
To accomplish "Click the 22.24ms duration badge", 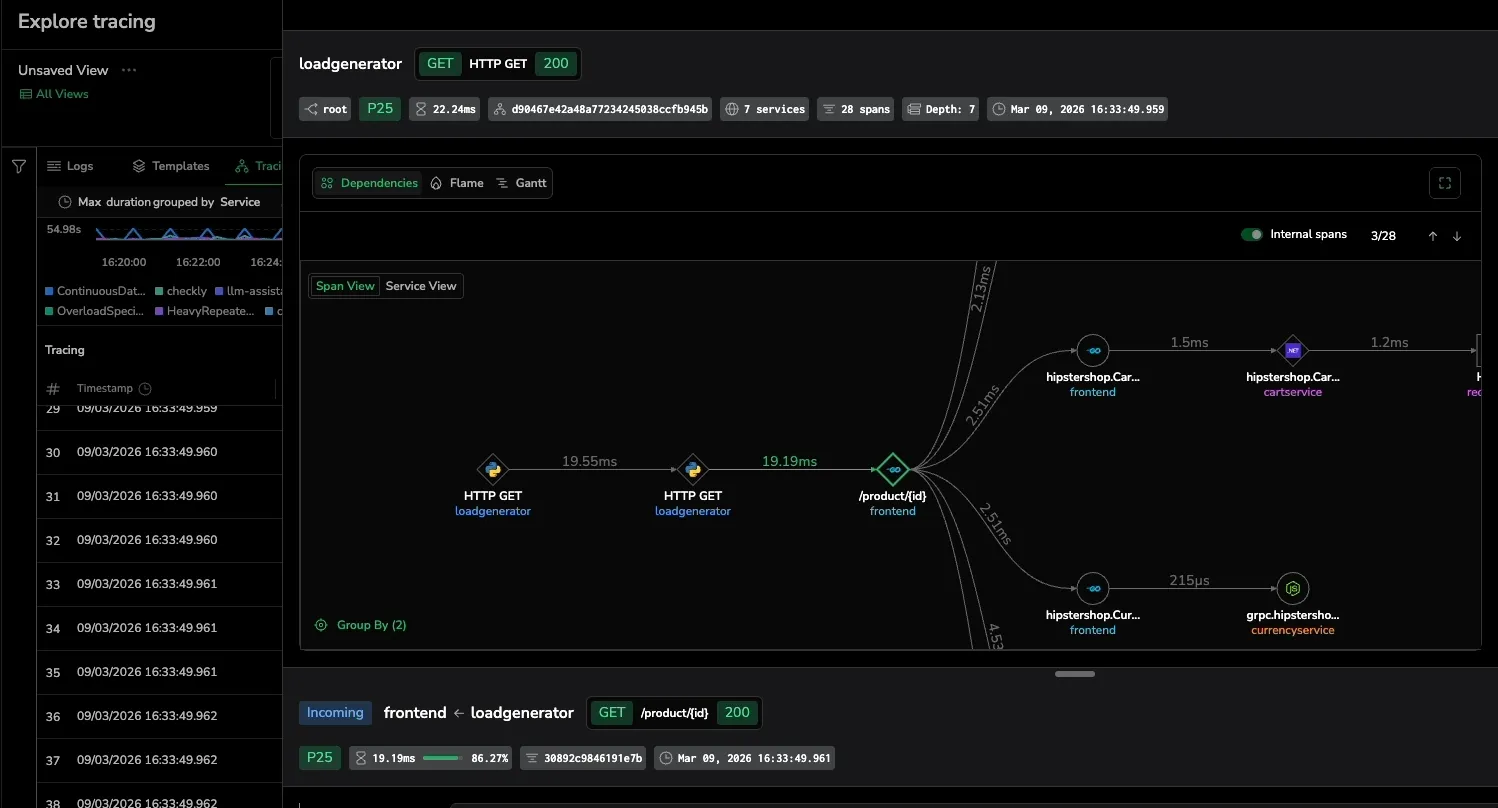I will [x=445, y=109].
